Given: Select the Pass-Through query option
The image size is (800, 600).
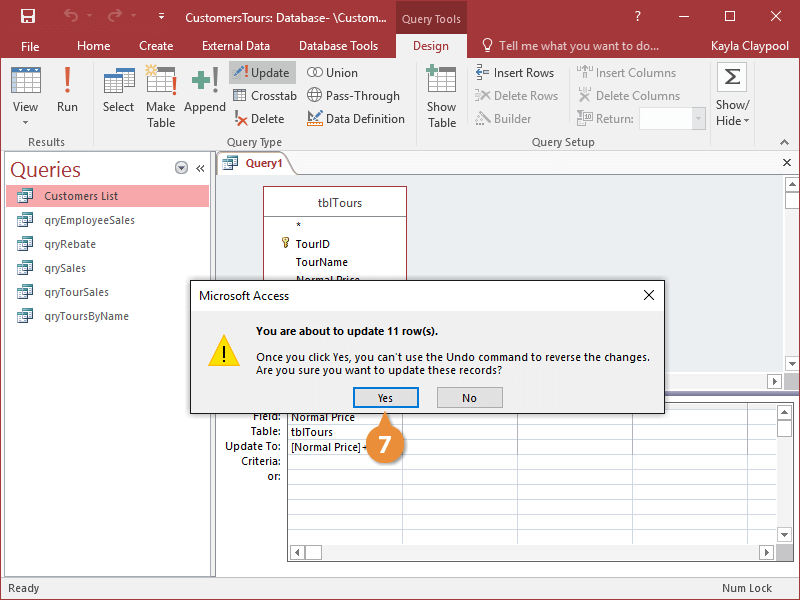Looking at the screenshot, I should [353, 96].
